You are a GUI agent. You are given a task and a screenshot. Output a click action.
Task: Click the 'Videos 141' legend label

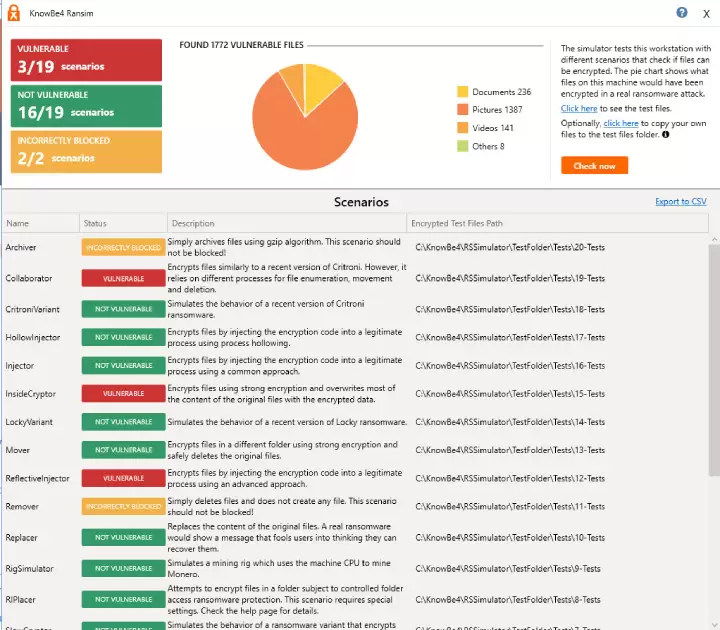(x=493, y=128)
